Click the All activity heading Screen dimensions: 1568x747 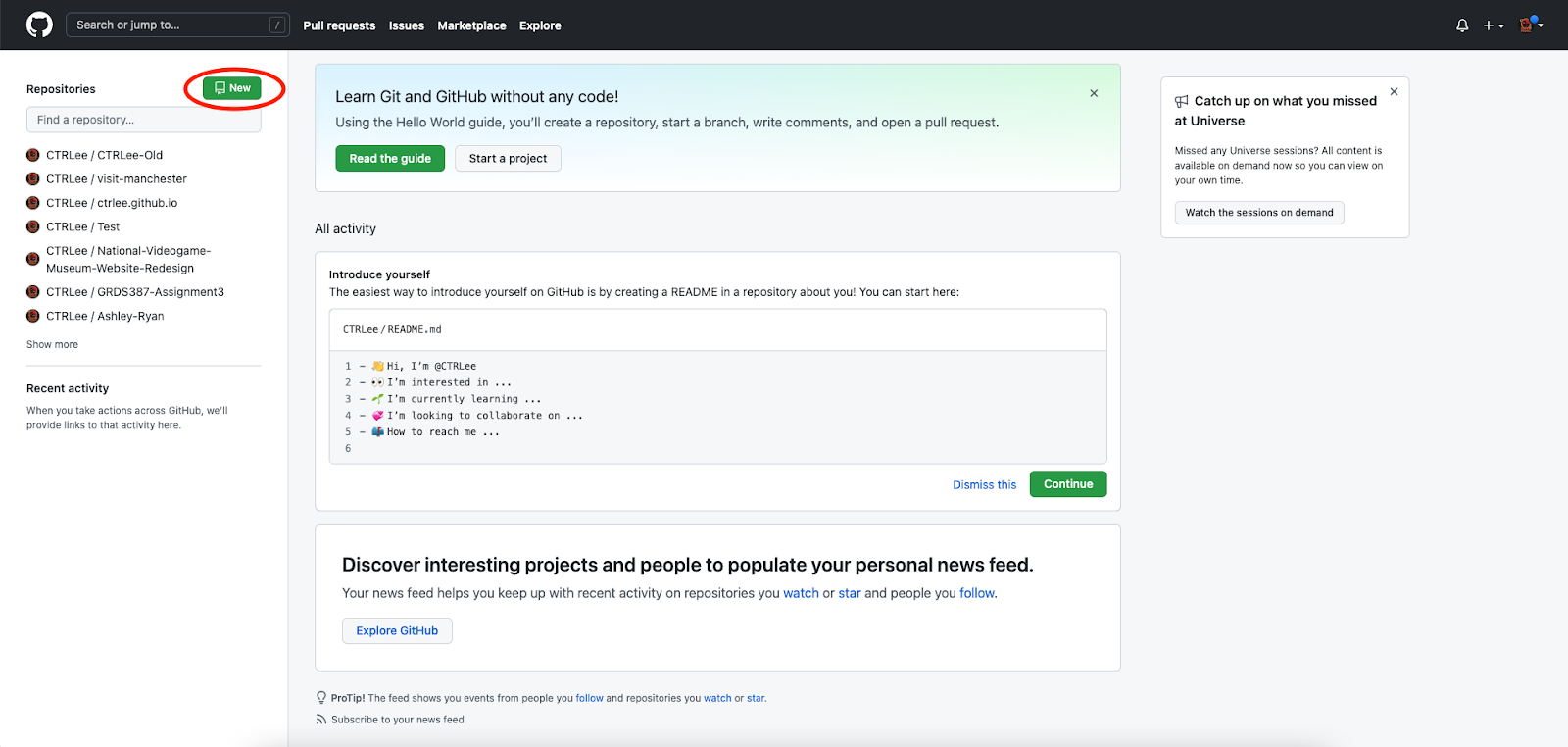point(345,228)
